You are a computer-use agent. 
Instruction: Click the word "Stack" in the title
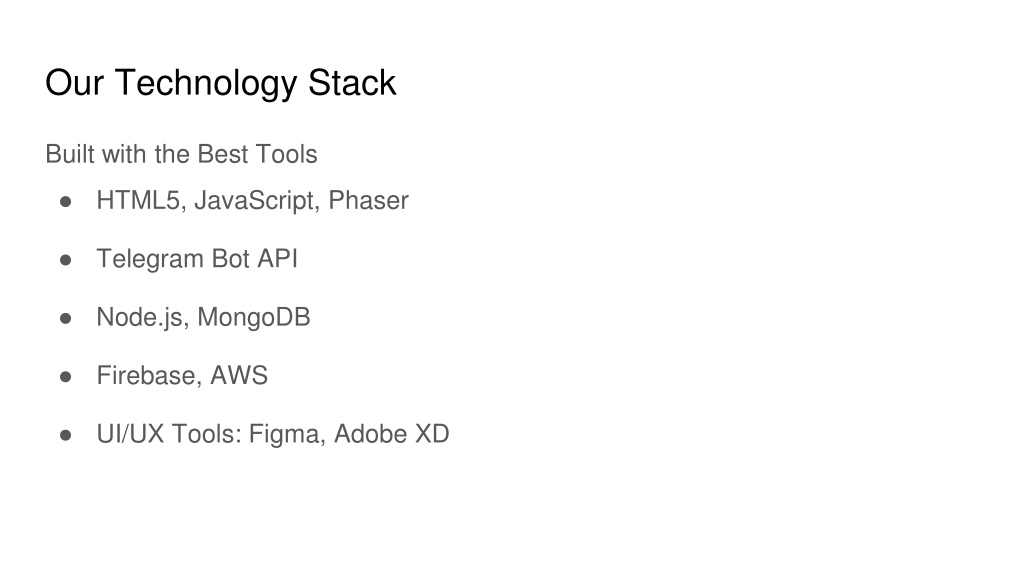(352, 83)
